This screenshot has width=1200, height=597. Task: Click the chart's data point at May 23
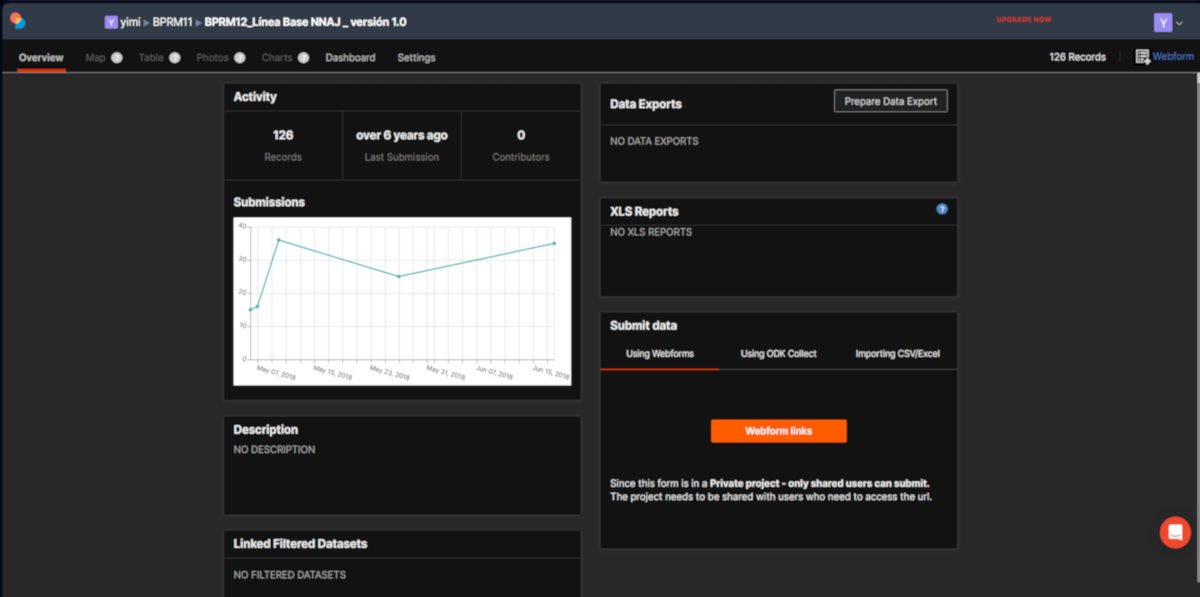point(398,276)
